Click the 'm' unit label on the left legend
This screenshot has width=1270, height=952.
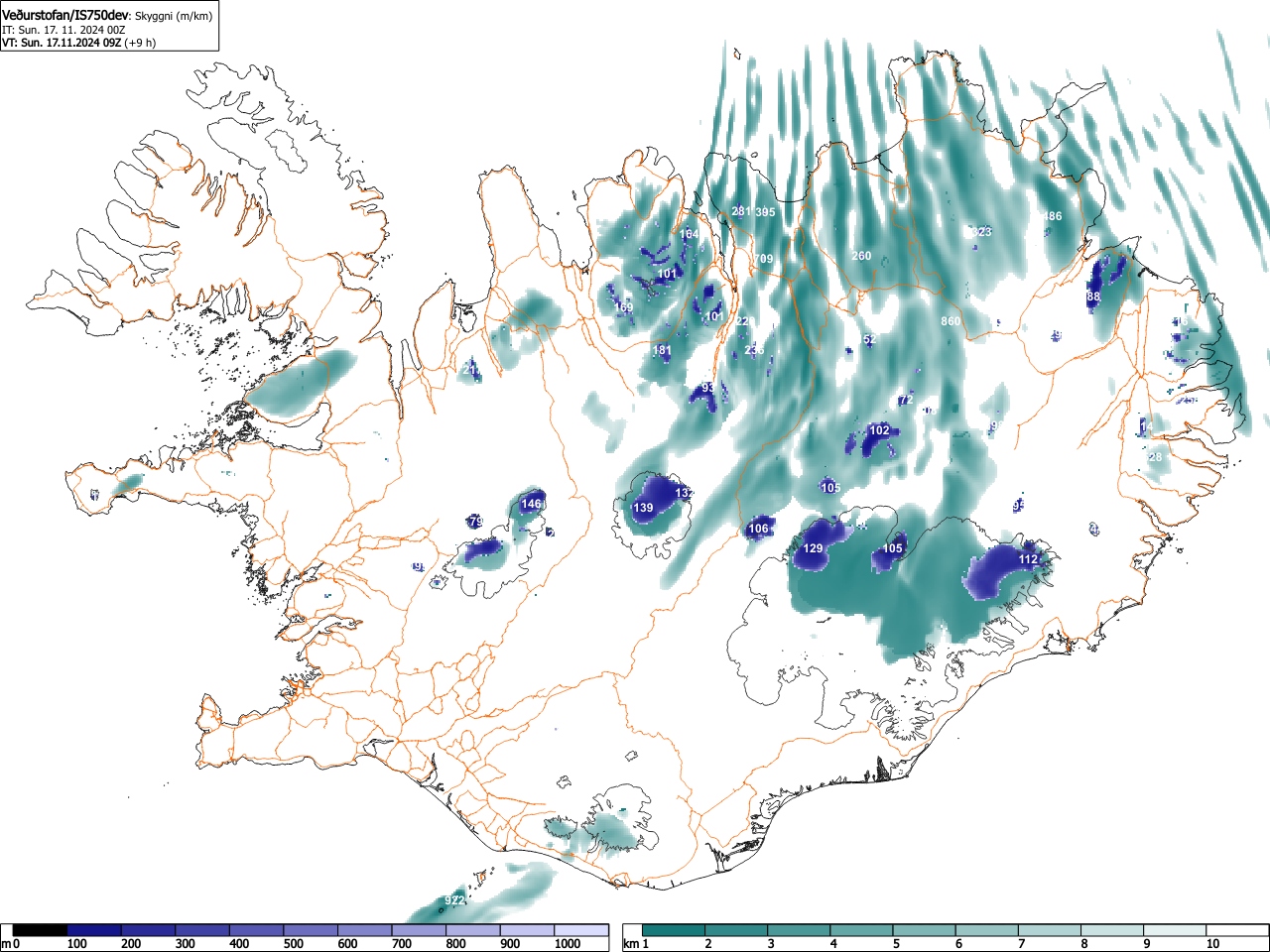[x=6, y=944]
